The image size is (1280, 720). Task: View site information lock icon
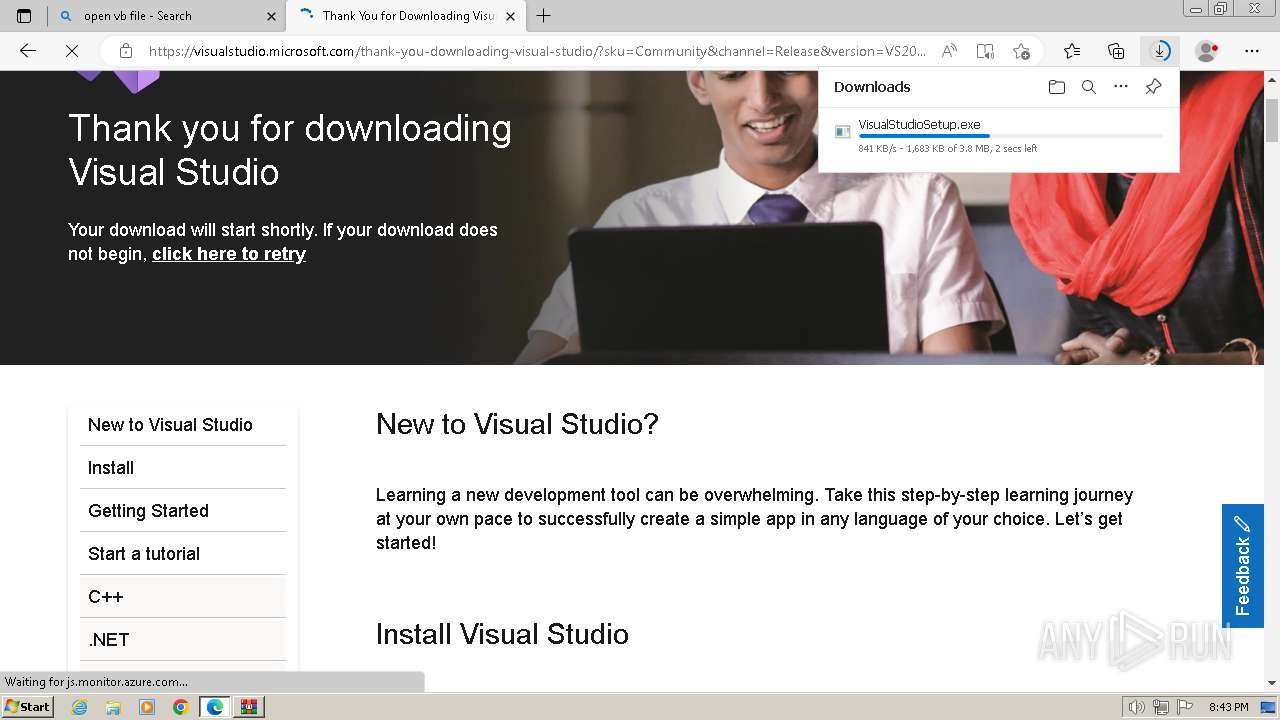(x=125, y=51)
